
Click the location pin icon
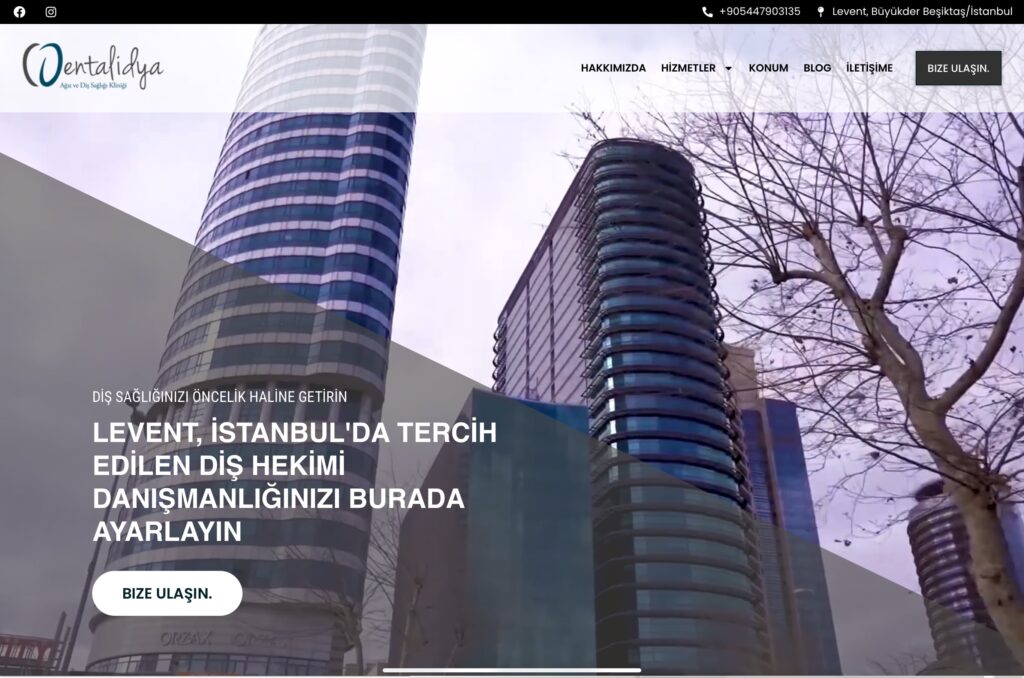821,12
